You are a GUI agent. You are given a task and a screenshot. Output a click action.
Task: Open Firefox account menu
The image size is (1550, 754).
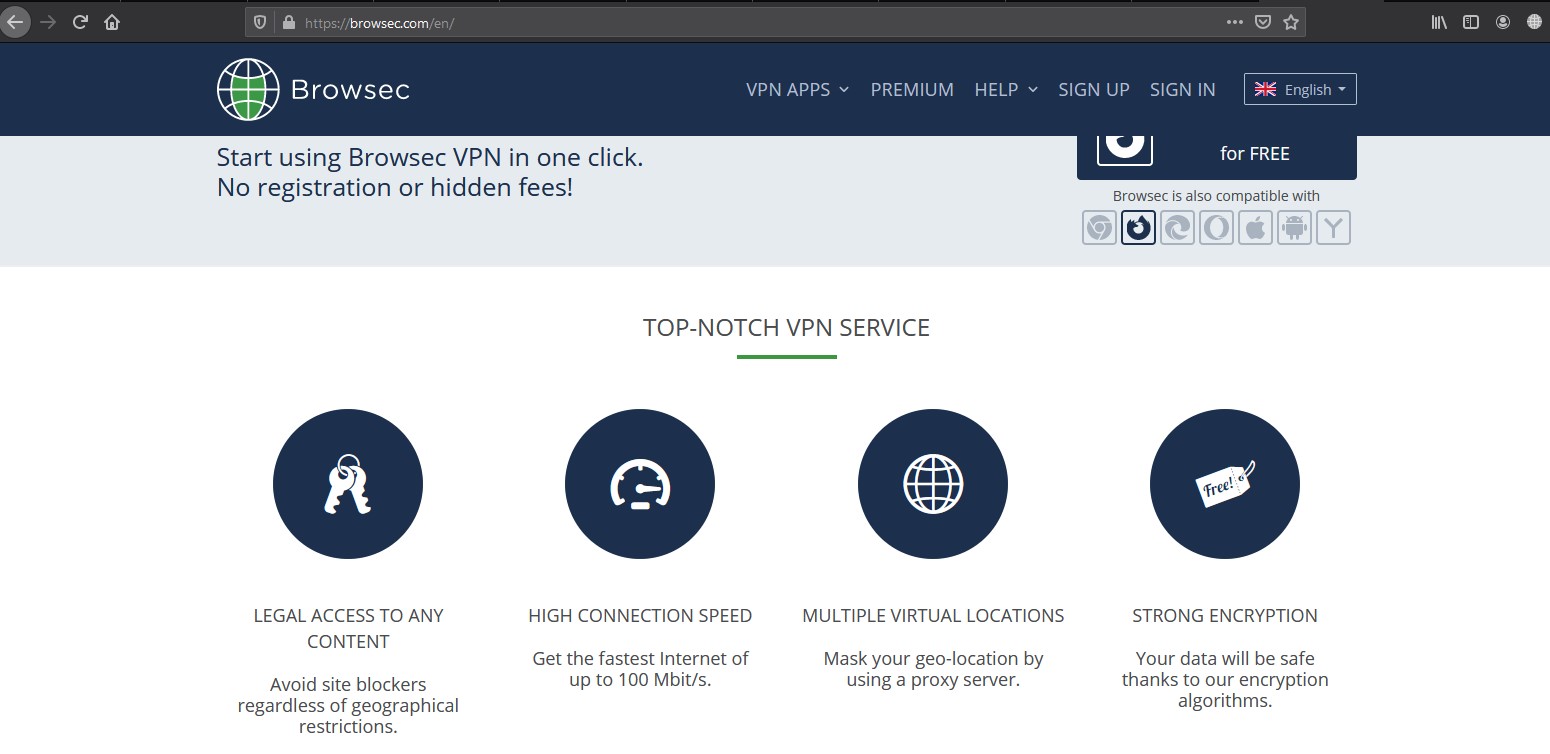pos(1503,21)
